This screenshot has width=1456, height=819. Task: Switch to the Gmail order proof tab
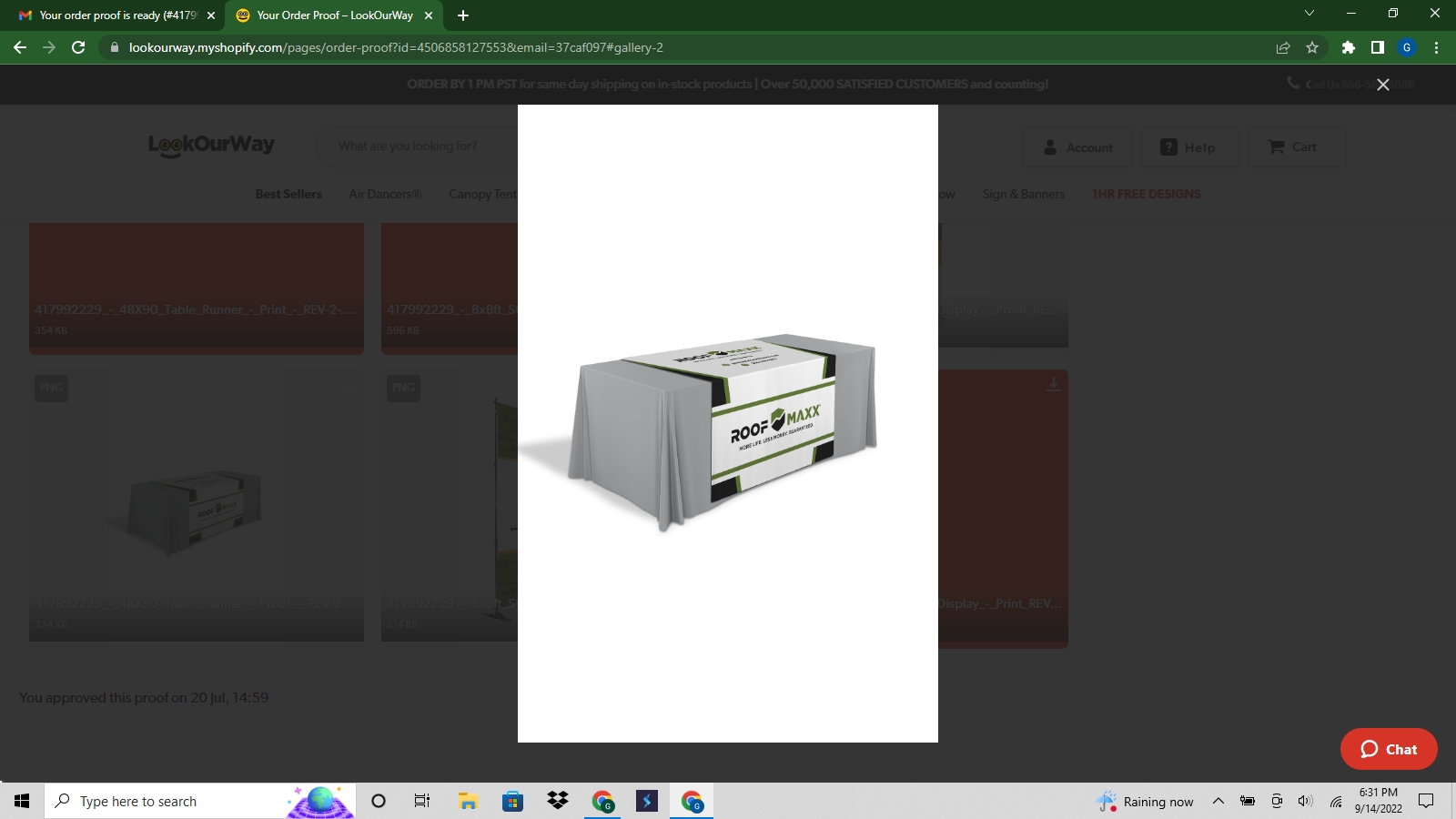(x=116, y=15)
